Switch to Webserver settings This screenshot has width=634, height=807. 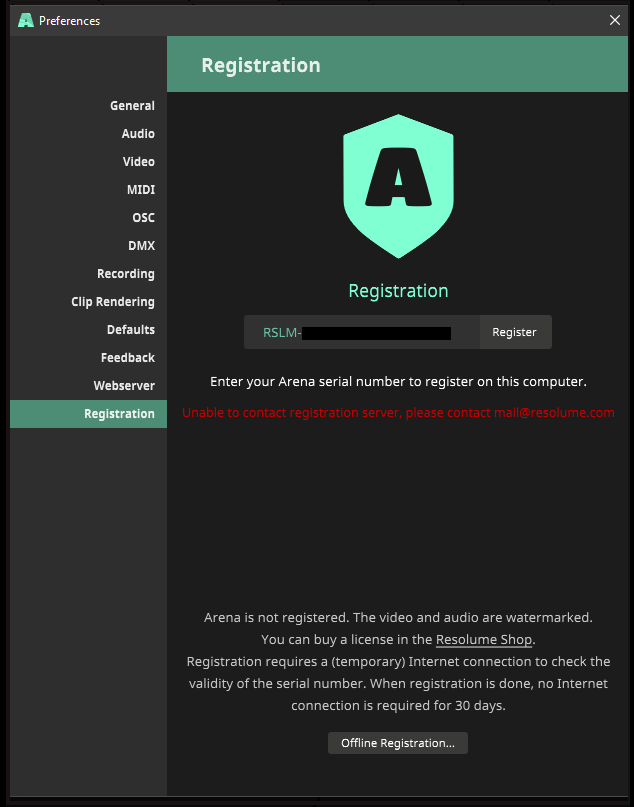124,386
